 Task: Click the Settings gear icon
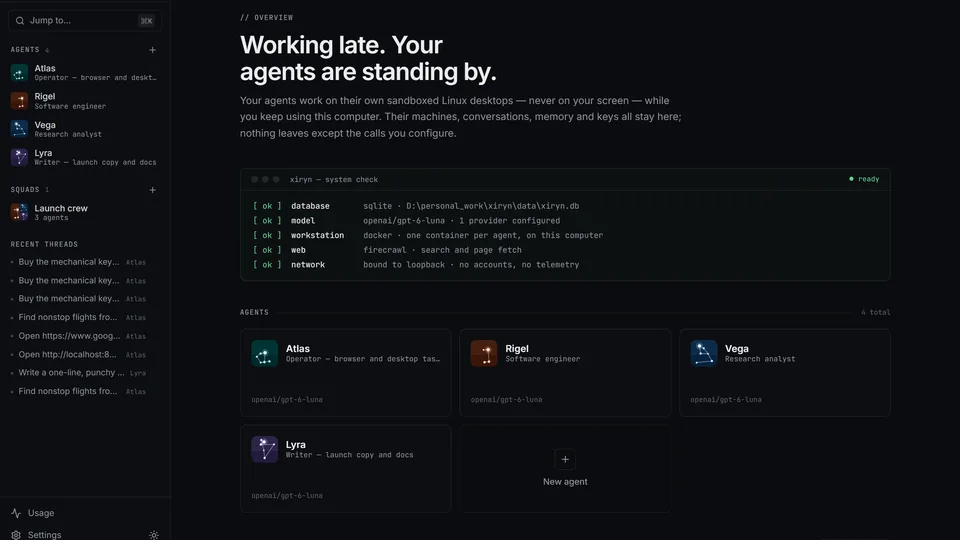pos(16,534)
